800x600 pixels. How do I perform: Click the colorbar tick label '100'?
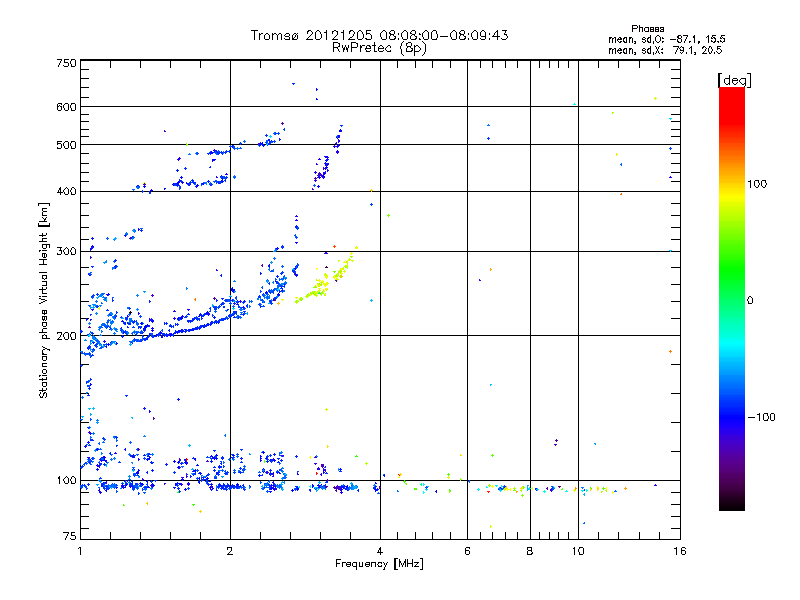tap(757, 184)
